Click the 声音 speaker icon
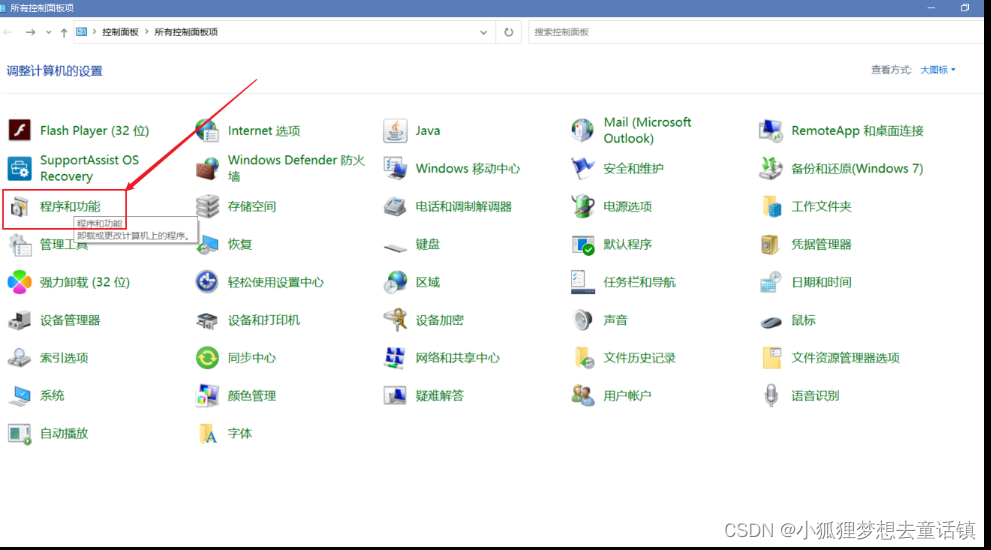Image resolution: width=991 pixels, height=550 pixels. (x=583, y=320)
